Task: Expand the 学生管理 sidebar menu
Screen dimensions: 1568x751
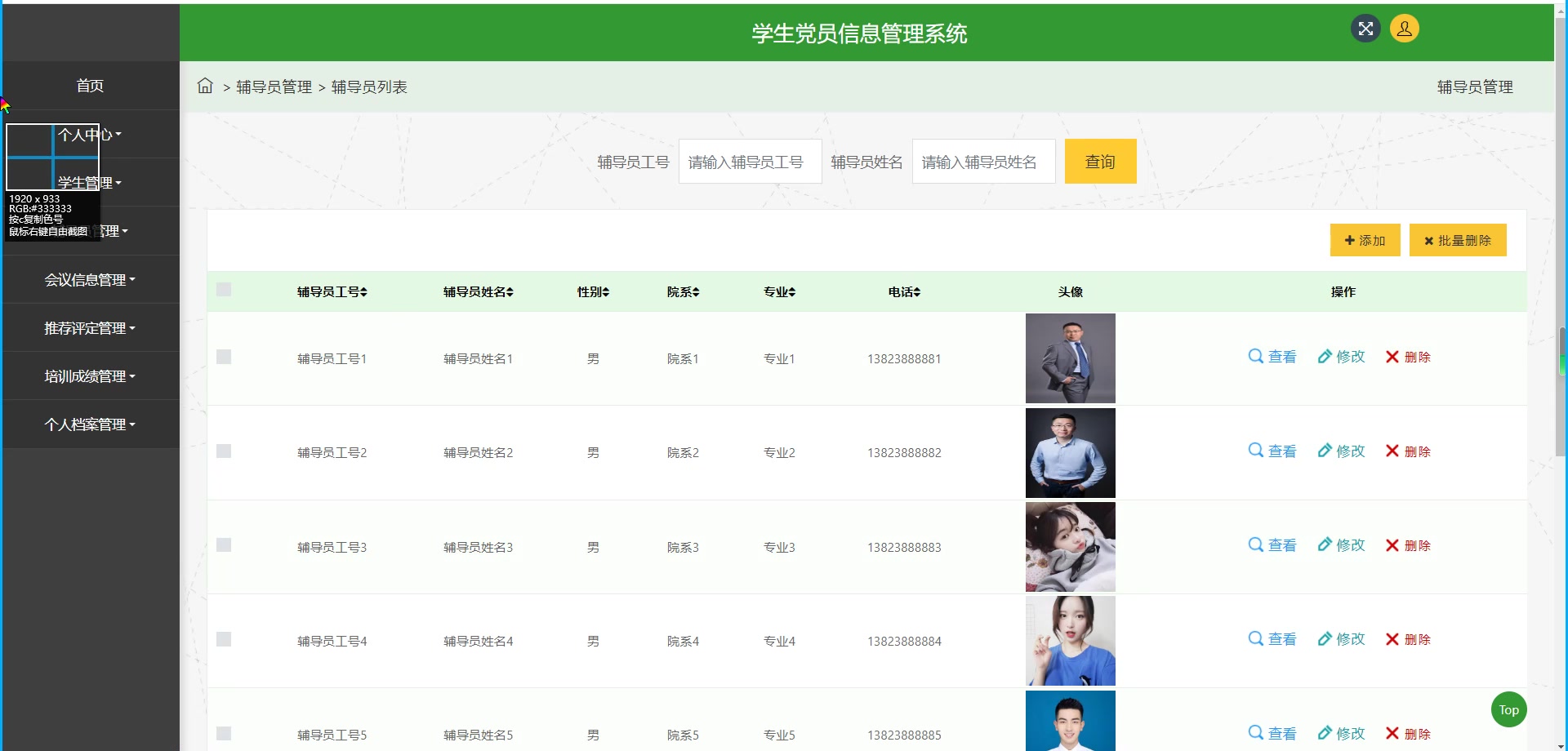Action: pos(90,183)
